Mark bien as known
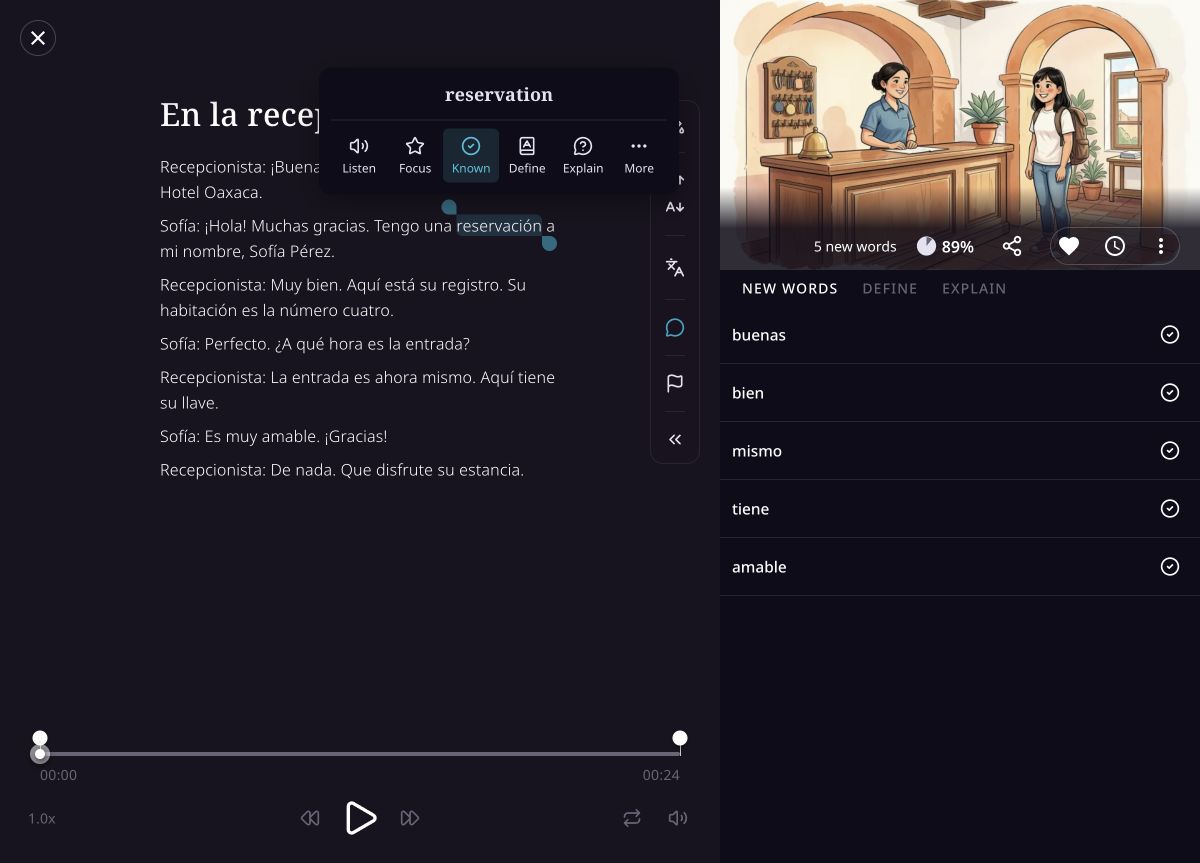The height and width of the screenshot is (863, 1200). [x=1170, y=393]
